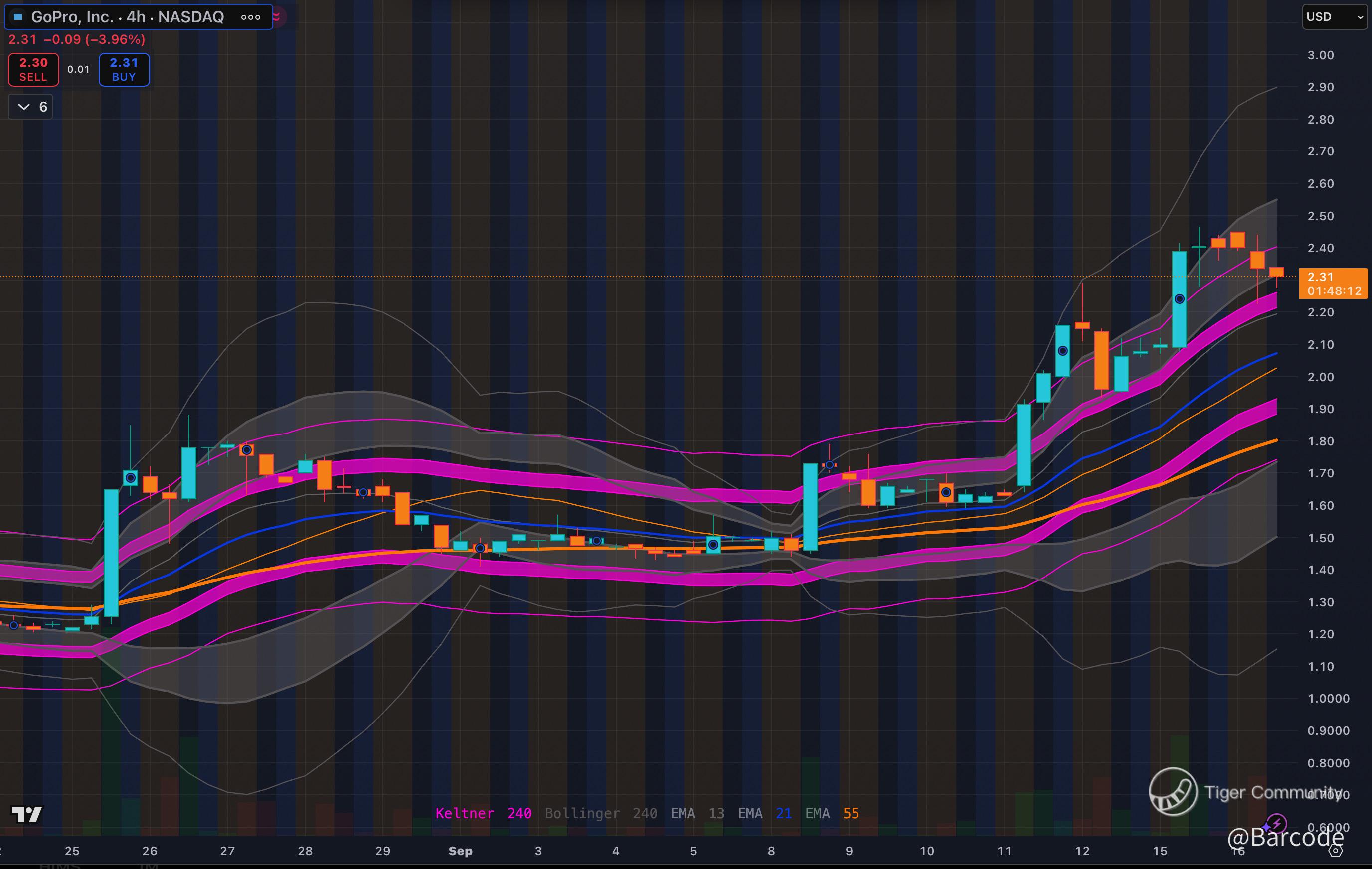Click the Sep label on the time axis
1372x869 pixels.
coord(460,851)
